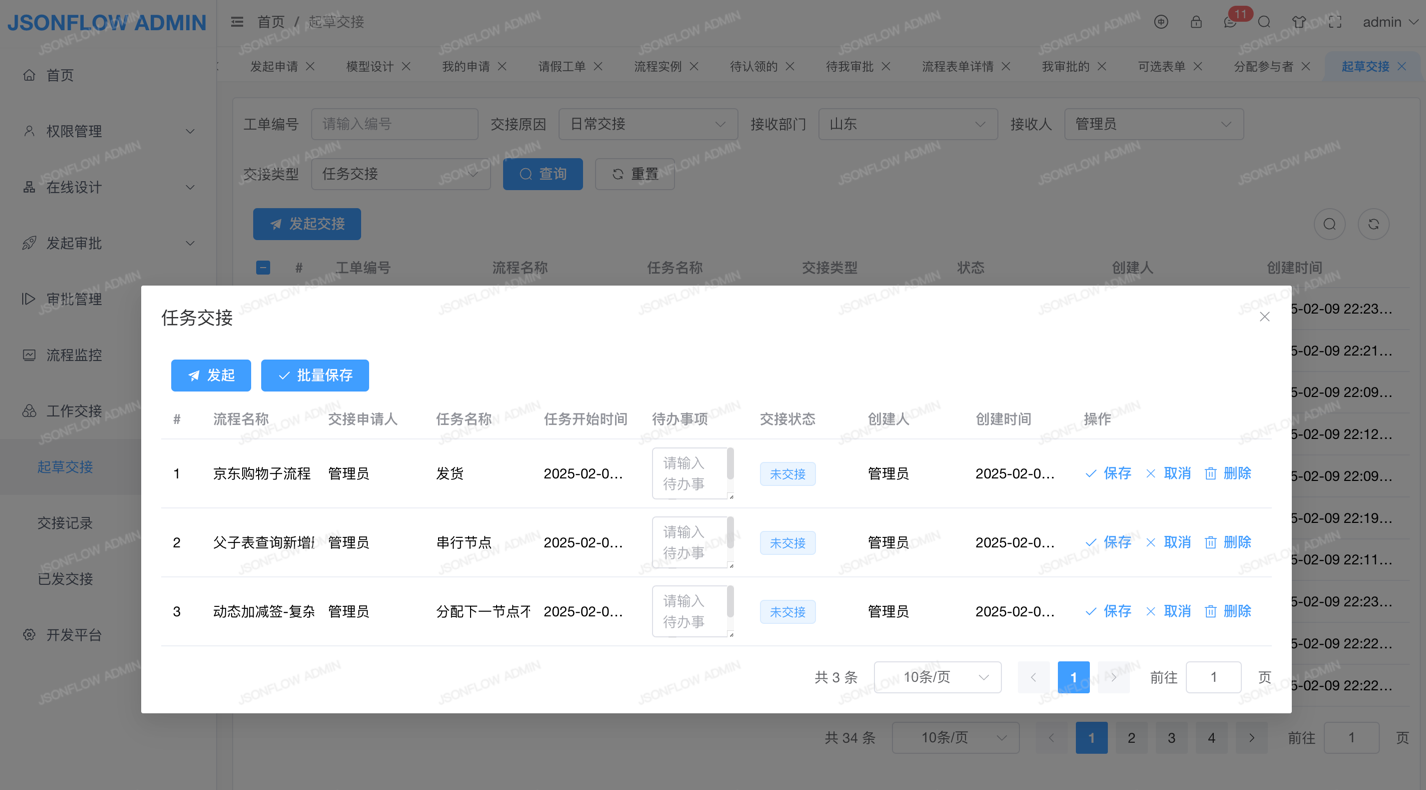Click the lock screen padlock icon

click(x=1196, y=22)
